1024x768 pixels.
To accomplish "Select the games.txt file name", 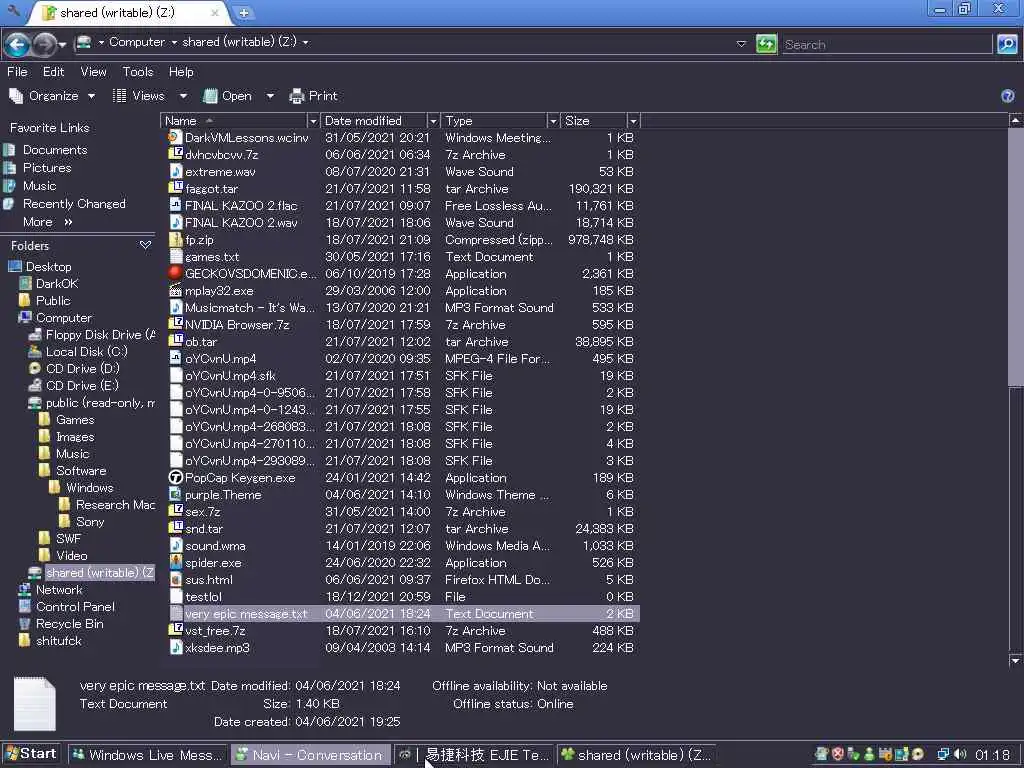I will coord(212,257).
